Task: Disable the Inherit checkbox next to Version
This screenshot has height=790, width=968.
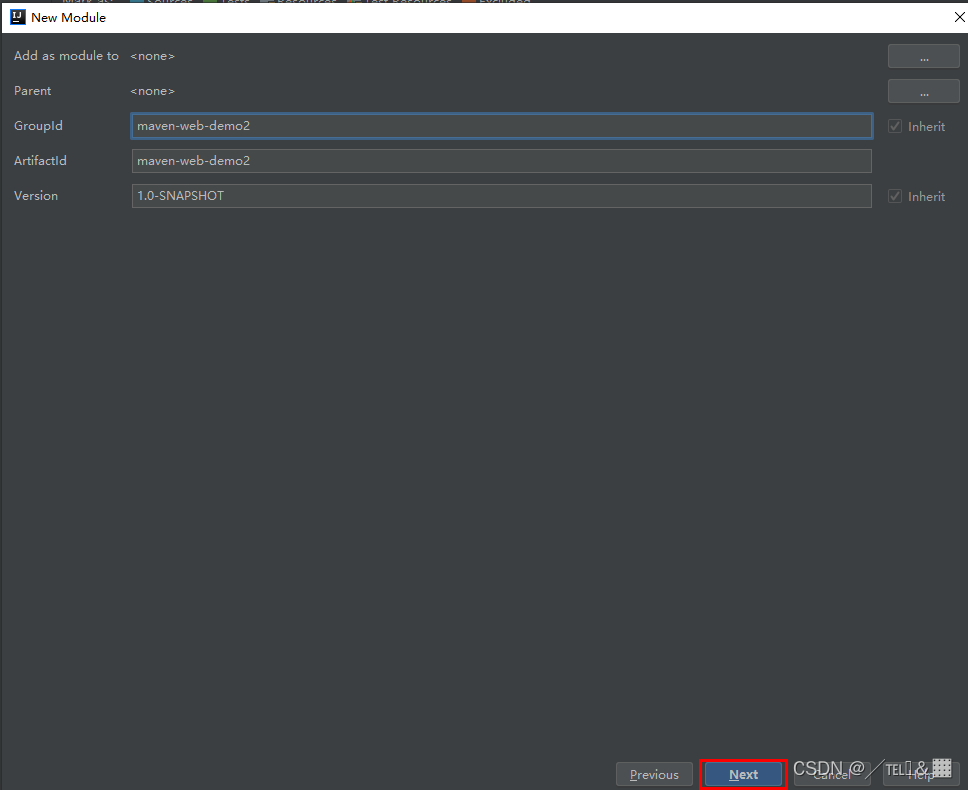Action: tap(895, 196)
